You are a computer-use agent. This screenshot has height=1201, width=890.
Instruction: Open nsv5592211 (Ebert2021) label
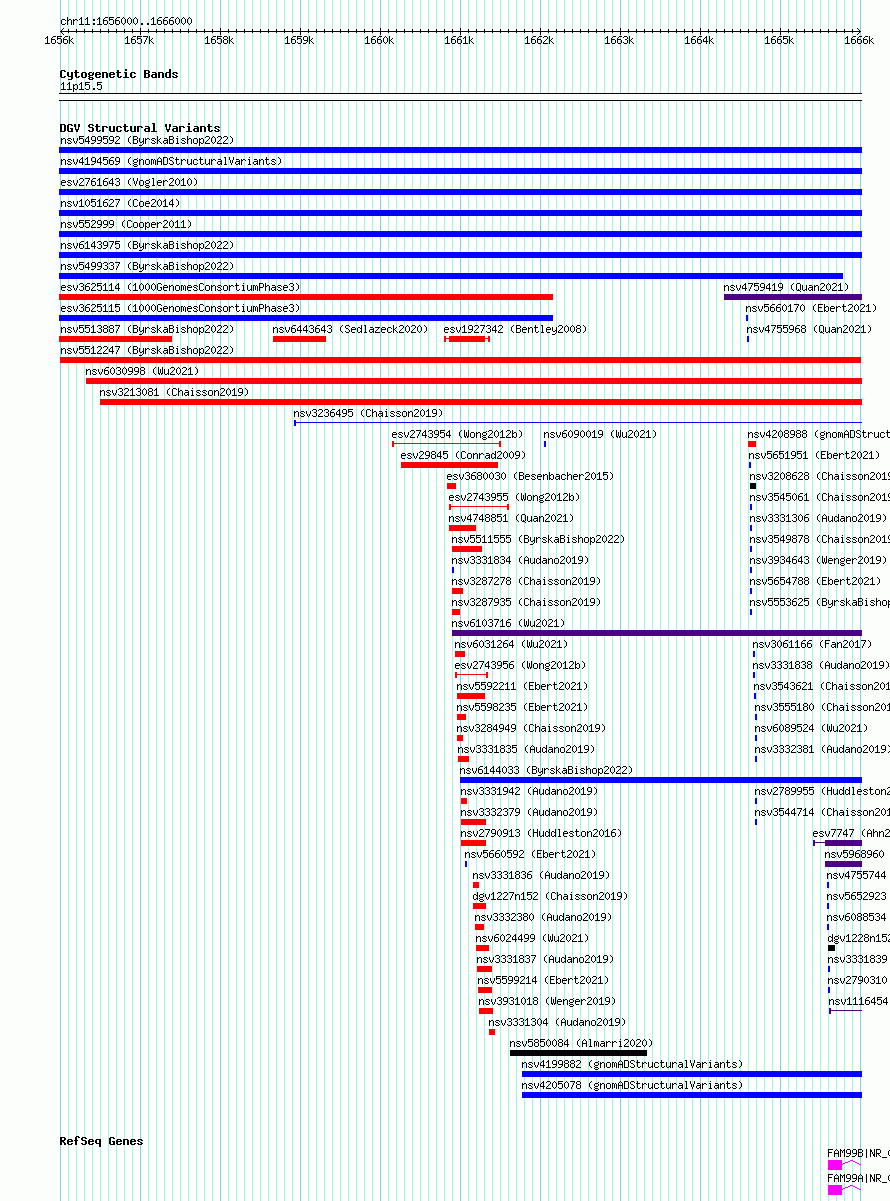point(522,687)
